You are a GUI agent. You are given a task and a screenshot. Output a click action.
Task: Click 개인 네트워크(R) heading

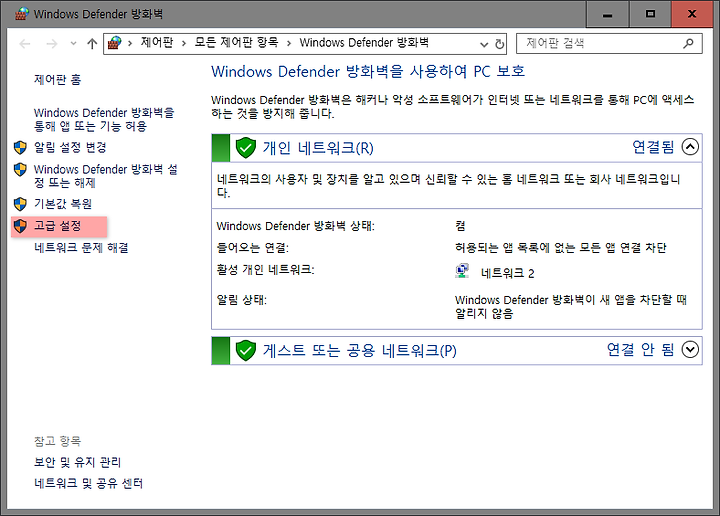pyautogui.click(x=318, y=148)
